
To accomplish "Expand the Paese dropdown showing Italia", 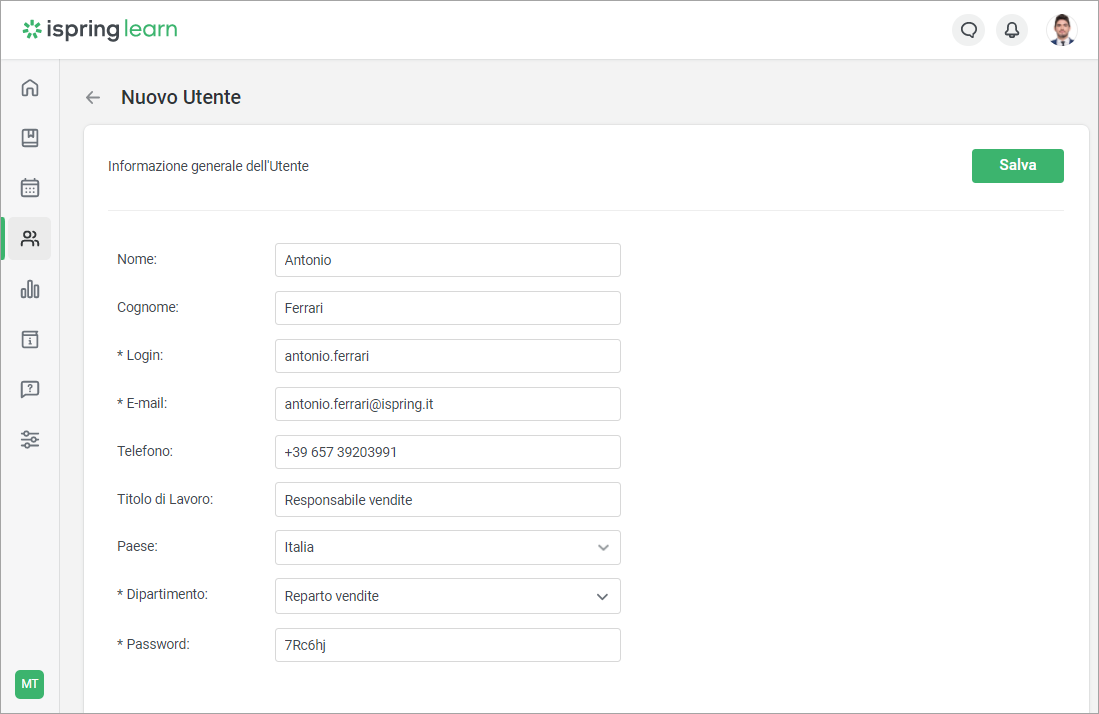I will point(447,548).
